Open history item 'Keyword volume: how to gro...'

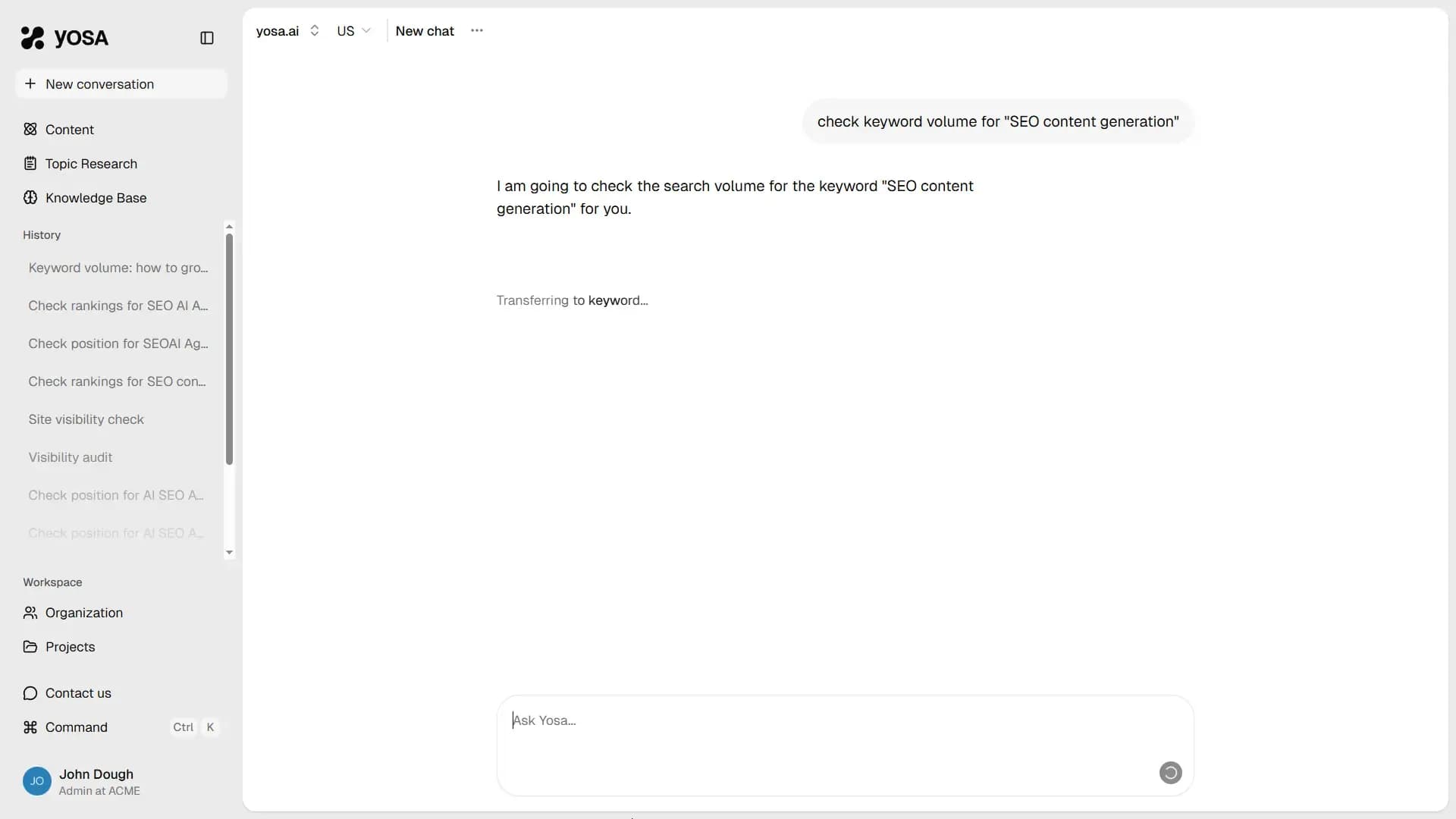tap(118, 268)
